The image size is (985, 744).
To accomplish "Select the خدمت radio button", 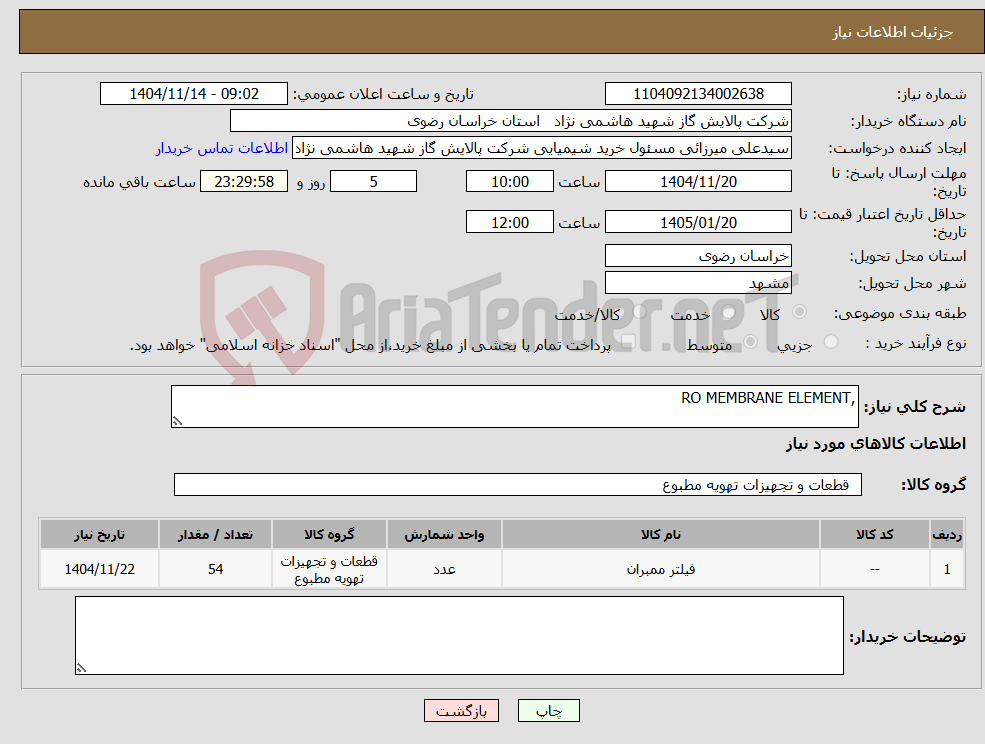I will click(728, 312).
